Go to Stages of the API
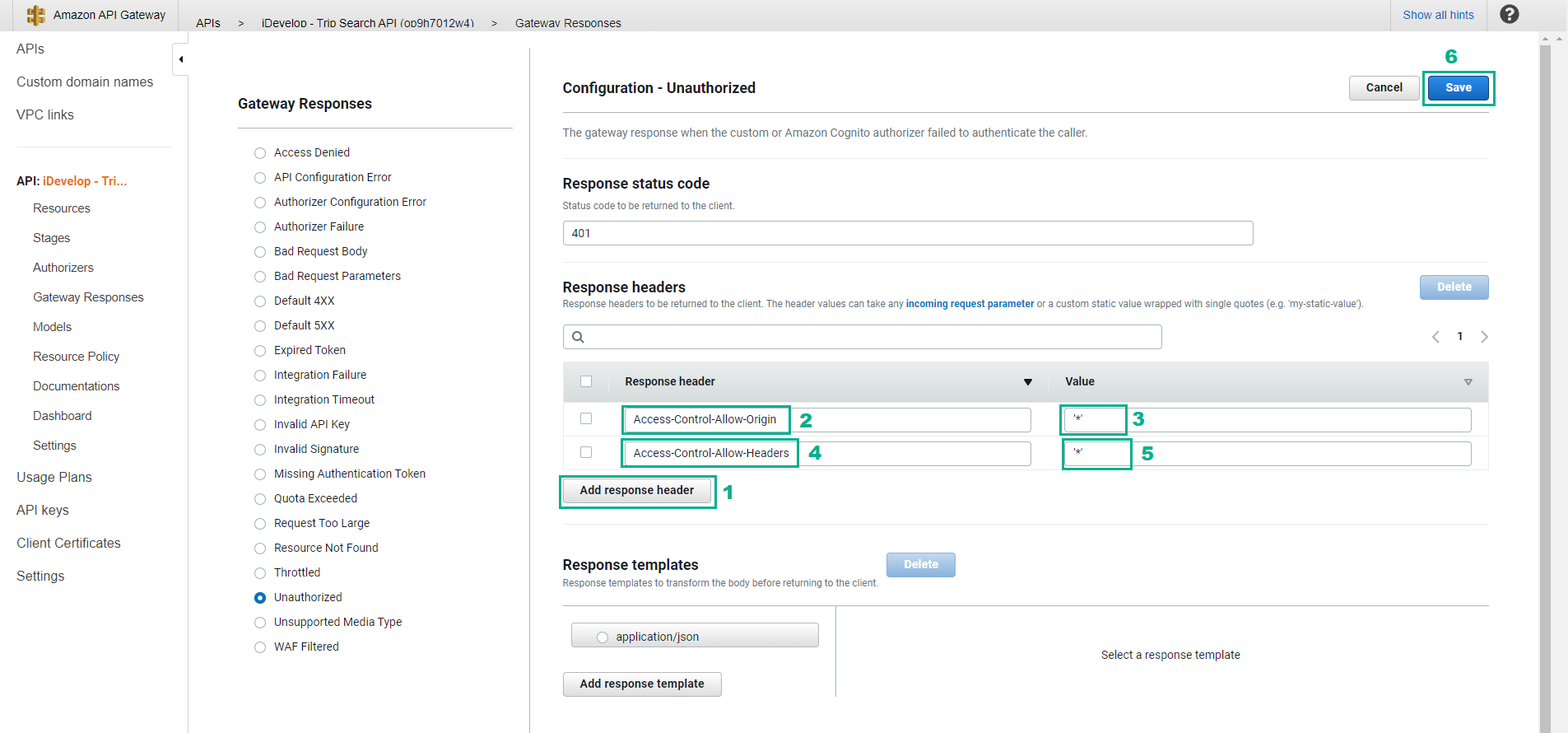 52,238
